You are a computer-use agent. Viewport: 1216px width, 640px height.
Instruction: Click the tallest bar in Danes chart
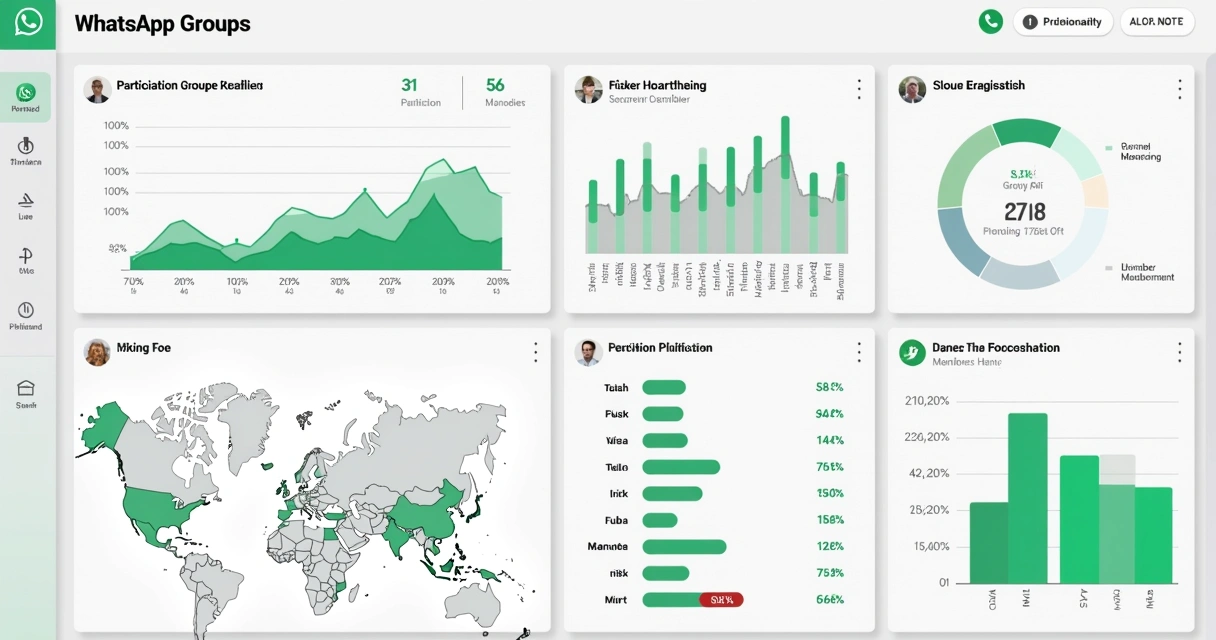pos(1027,498)
